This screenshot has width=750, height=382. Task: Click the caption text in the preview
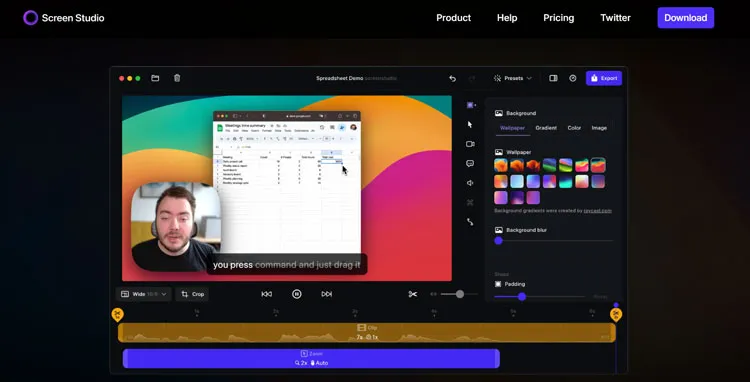click(287, 265)
